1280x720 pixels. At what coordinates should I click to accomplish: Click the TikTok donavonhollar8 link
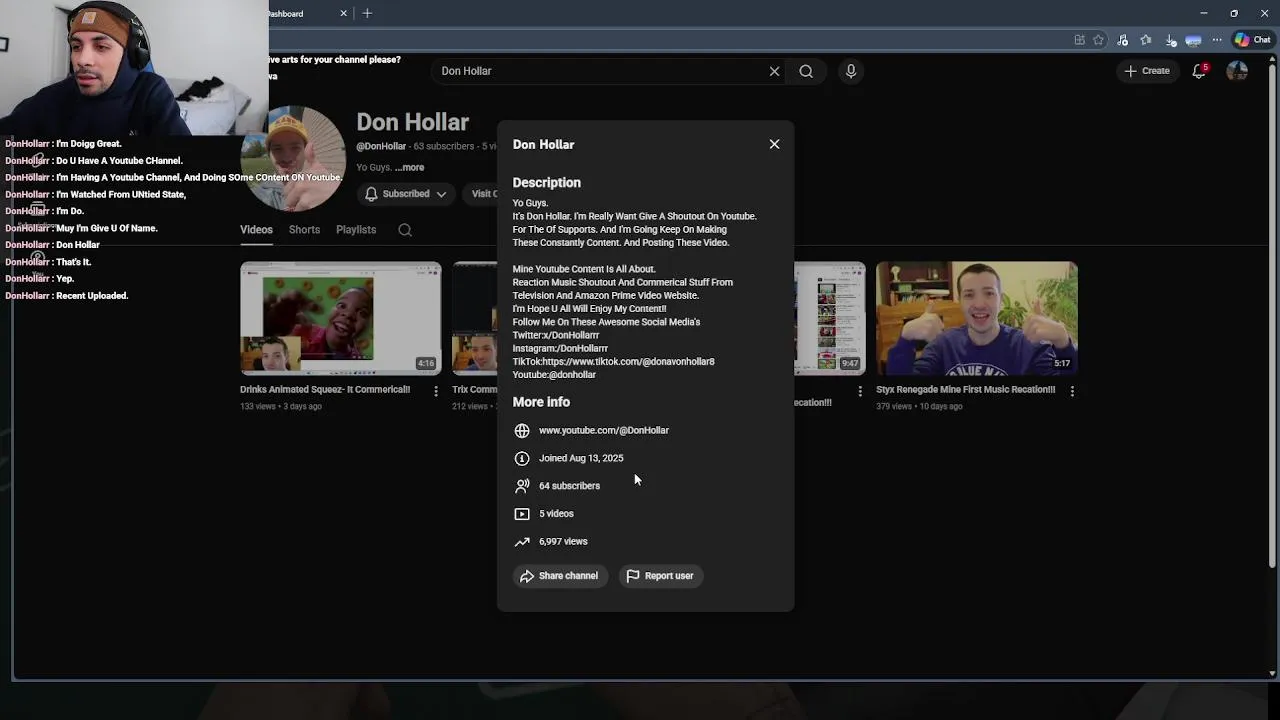[x=628, y=361]
